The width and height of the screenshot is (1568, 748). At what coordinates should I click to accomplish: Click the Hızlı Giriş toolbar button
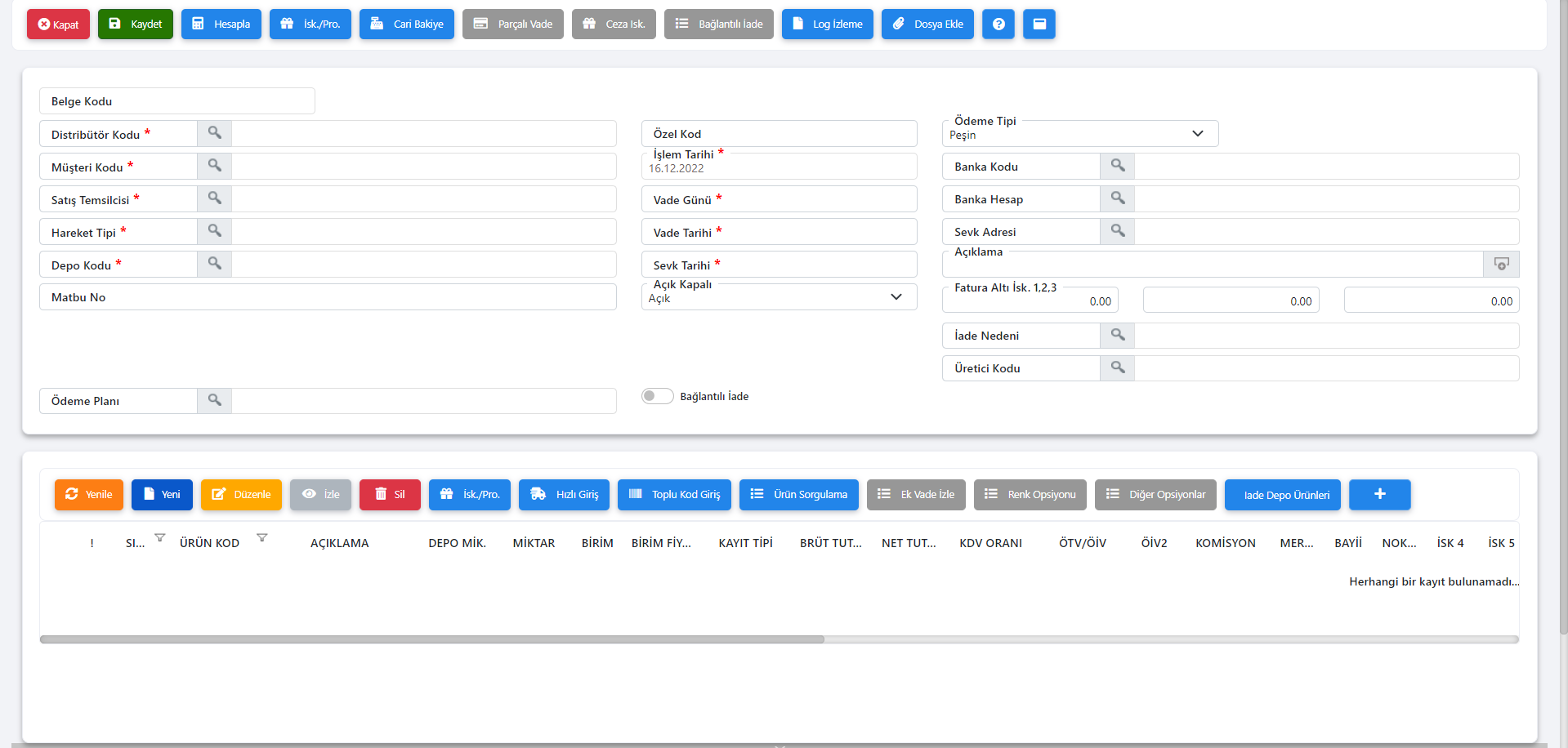(x=564, y=495)
